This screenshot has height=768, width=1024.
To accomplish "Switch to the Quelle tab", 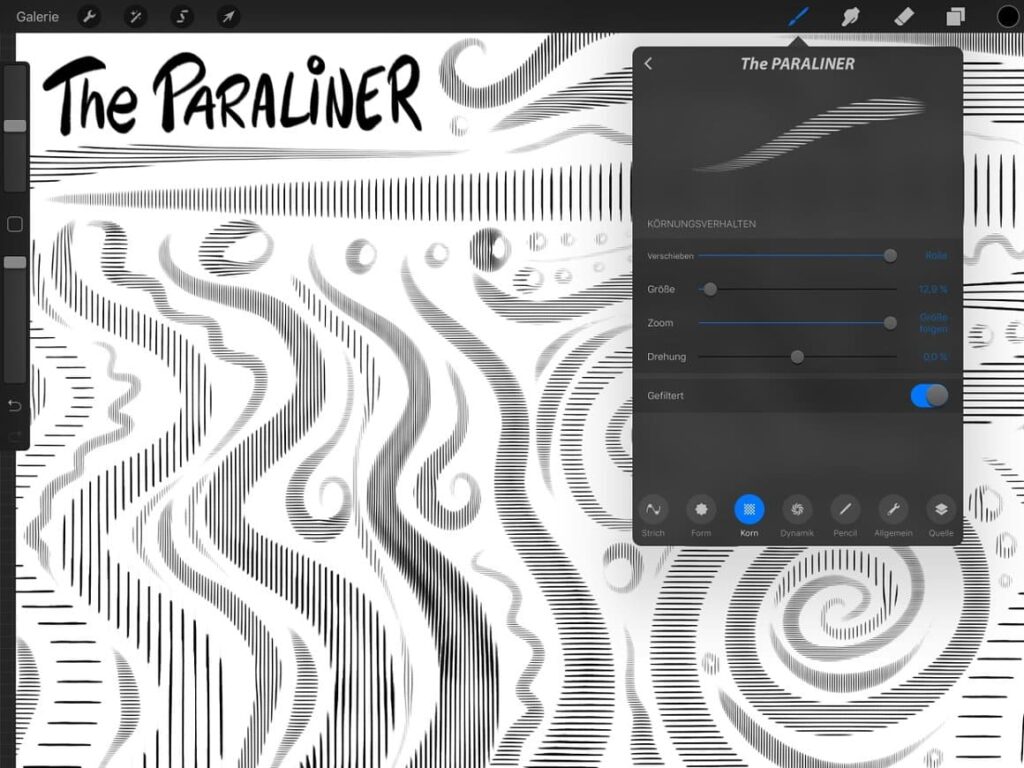I will [941, 516].
